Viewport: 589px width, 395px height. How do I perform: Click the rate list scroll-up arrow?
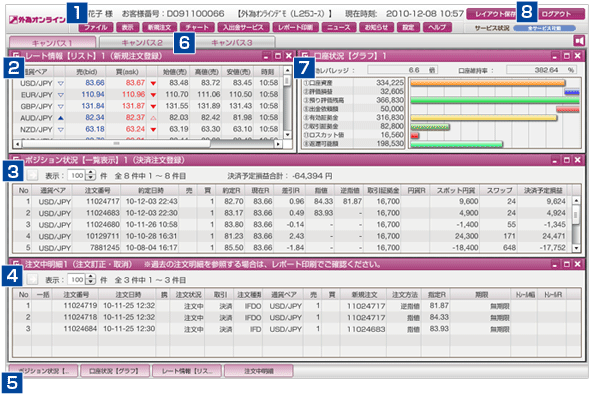(287, 71)
